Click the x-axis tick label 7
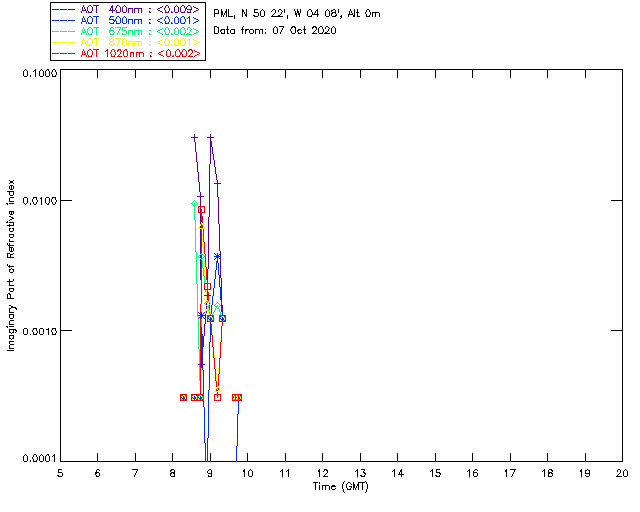This screenshot has height=512, width=640. 135,473
